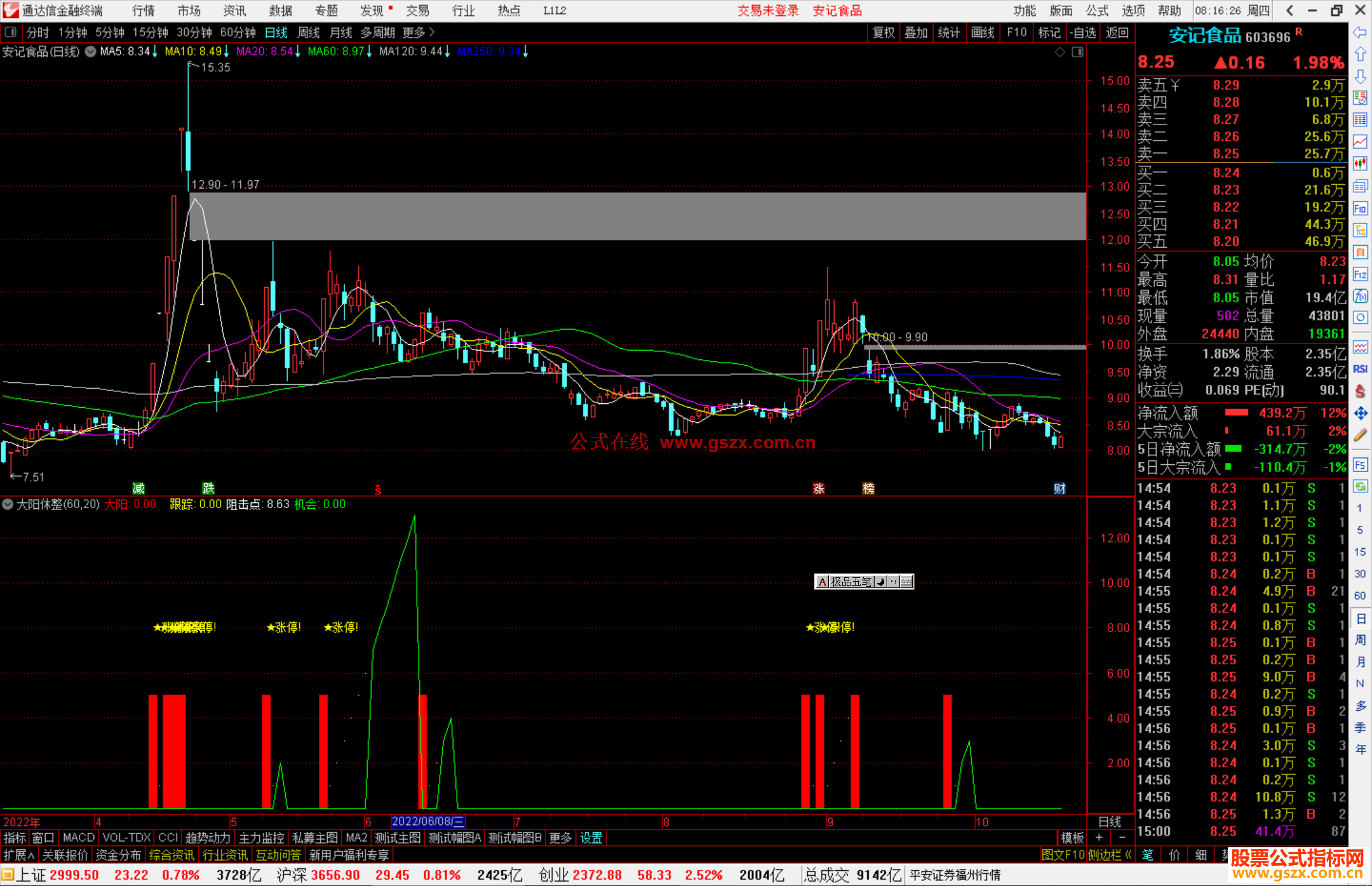The width and height of the screenshot is (1372, 886).
Task: Toggle side panel icon at chart top-right
Action: (1077, 52)
